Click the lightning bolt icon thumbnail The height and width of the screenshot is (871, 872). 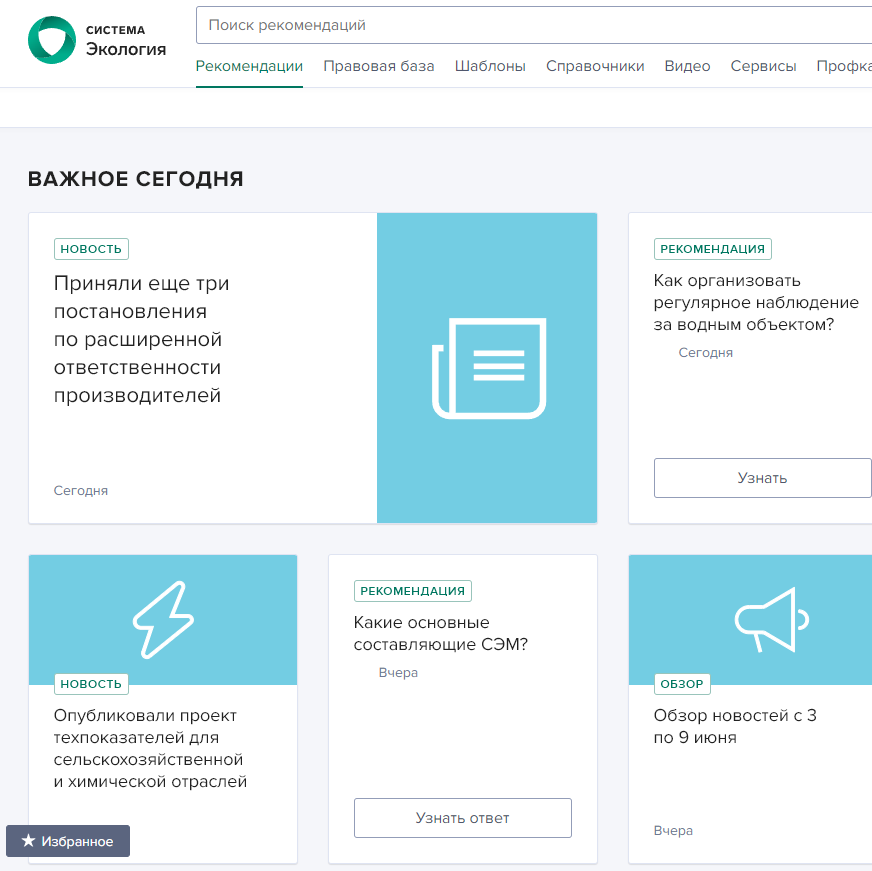(x=163, y=620)
